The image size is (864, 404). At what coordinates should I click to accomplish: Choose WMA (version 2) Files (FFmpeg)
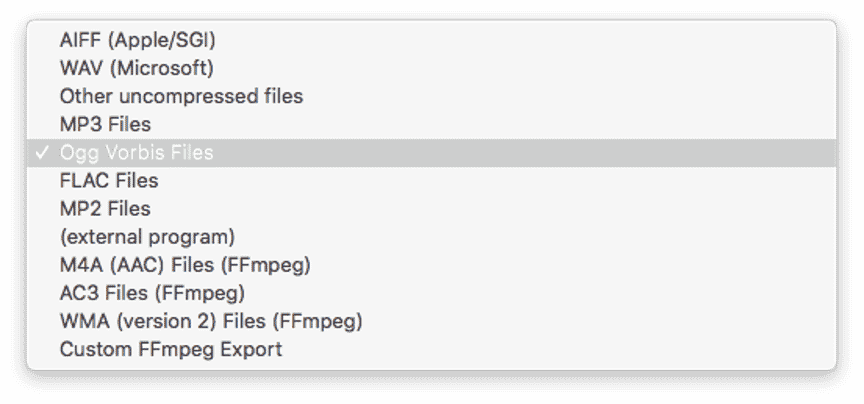coord(211,322)
